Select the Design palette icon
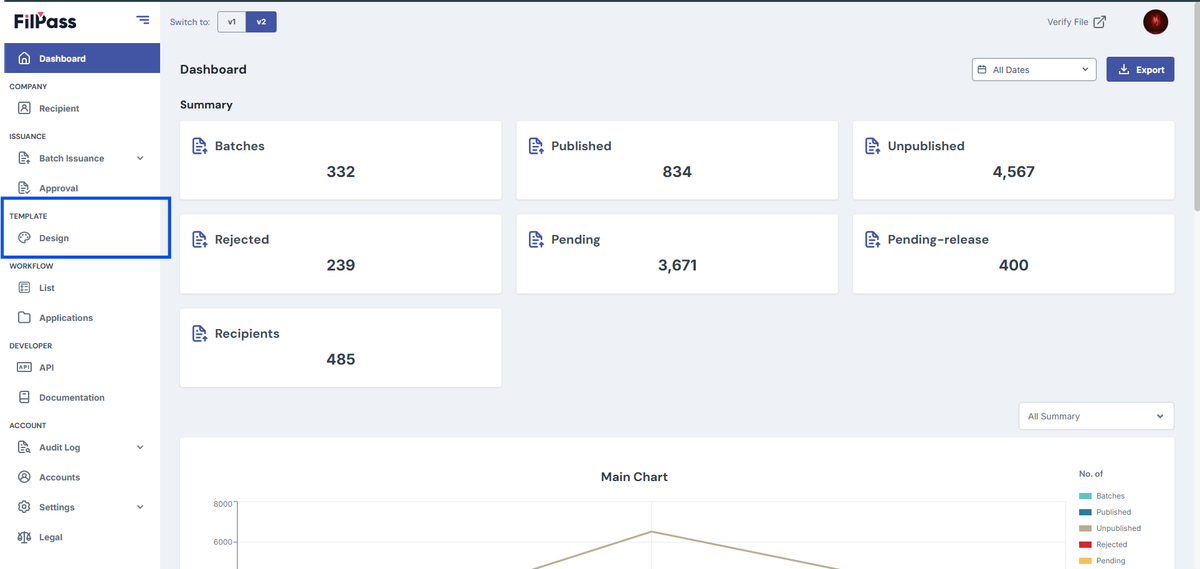 tap(25, 238)
